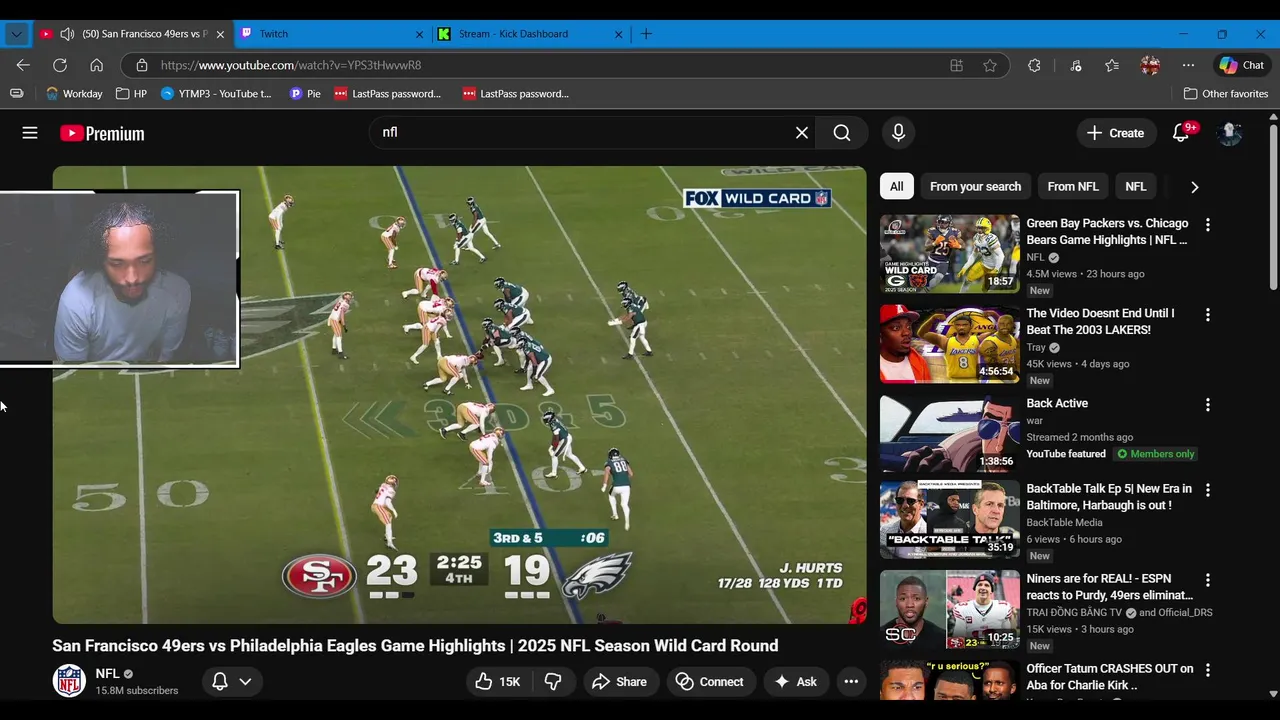Image resolution: width=1280 pixels, height=720 pixels.
Task: Open options for Officer Tatum video
Action: [1207, 670]
